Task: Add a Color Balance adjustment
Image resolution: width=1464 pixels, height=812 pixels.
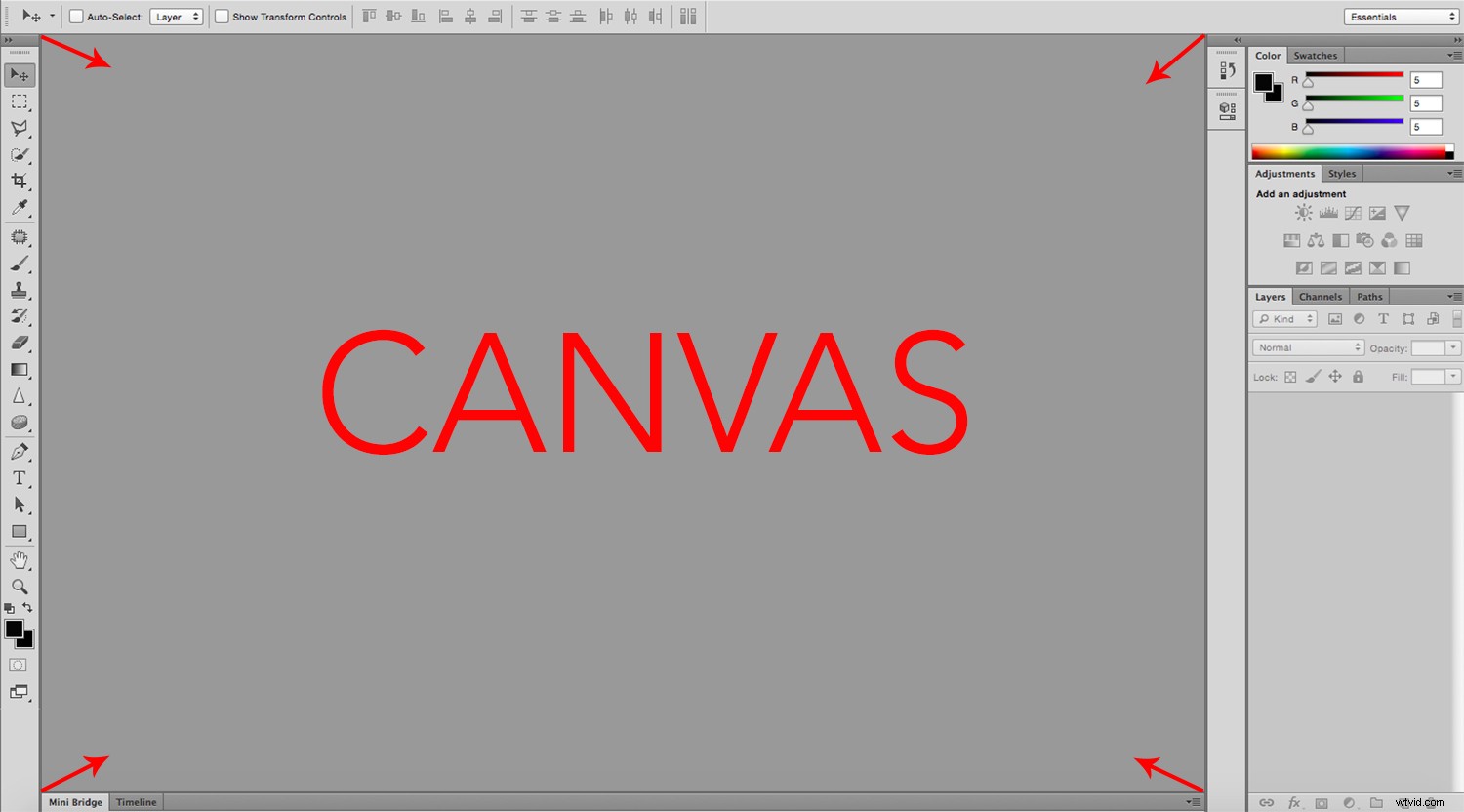Action: click(x=1316, y=240)
